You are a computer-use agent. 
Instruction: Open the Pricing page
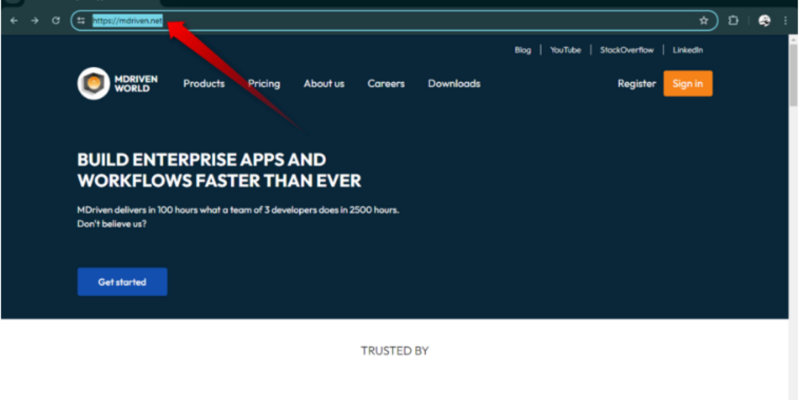(264, 83)
